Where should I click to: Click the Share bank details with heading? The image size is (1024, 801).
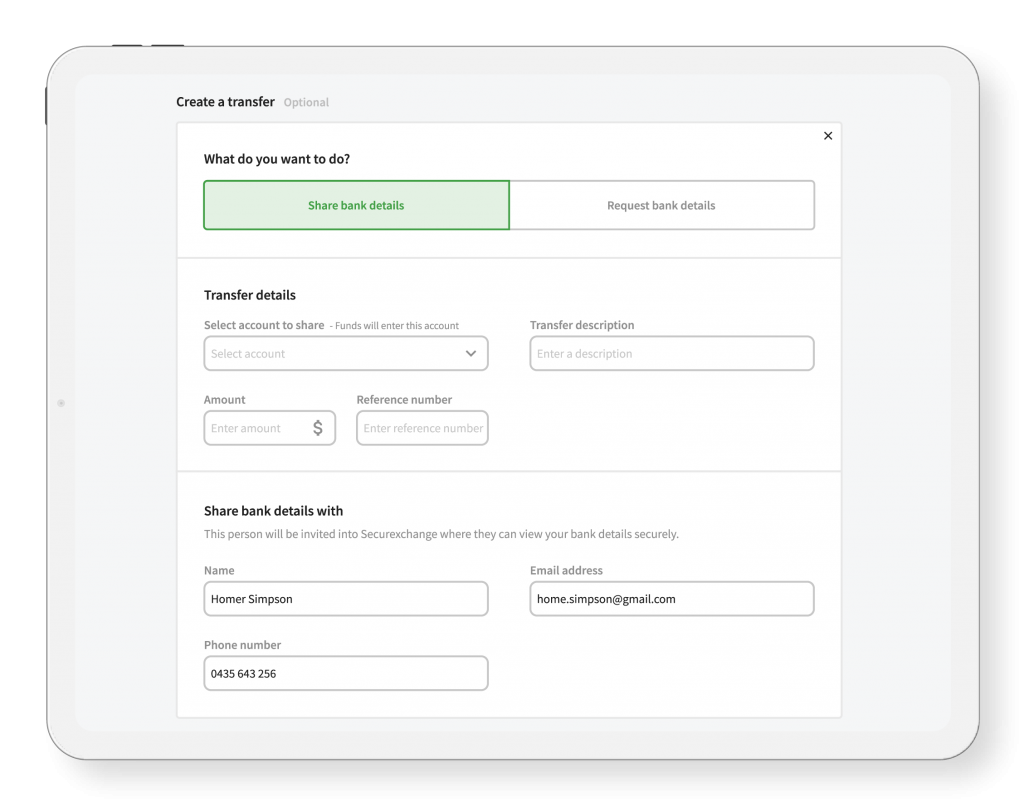pos(273,511)
